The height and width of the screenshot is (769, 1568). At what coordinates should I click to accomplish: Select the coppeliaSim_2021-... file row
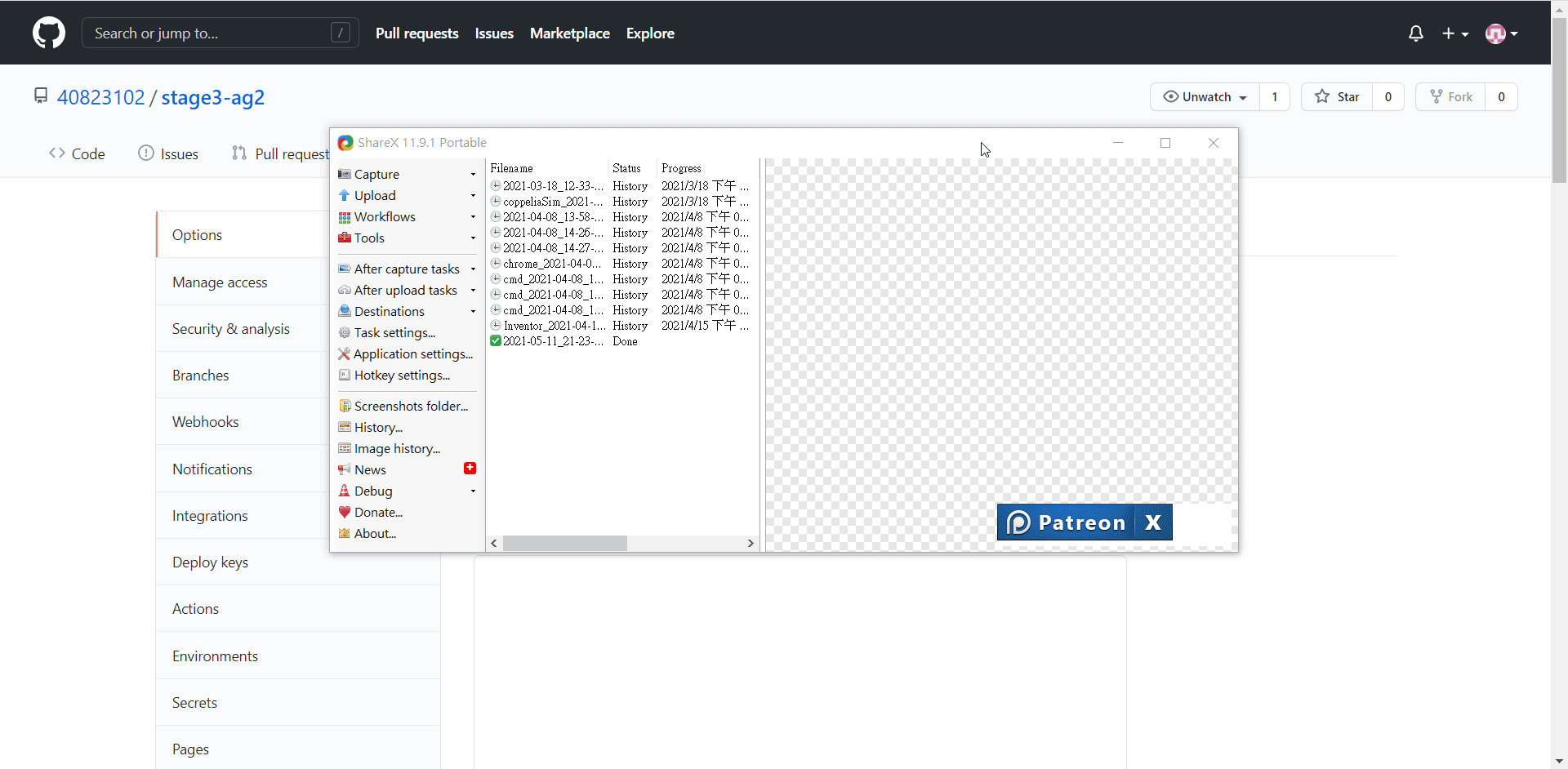coord(622,201)
